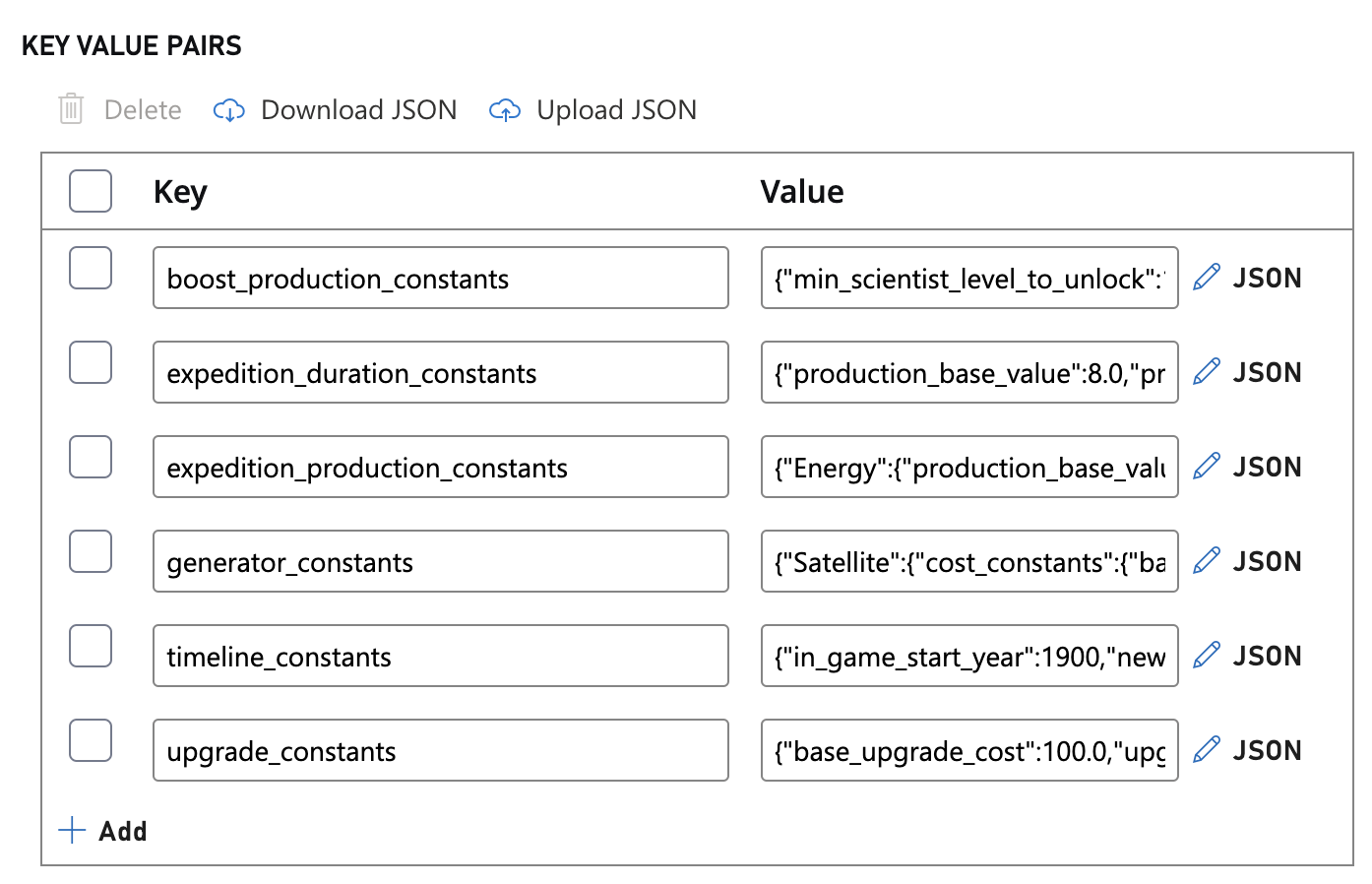The image size is (1372, 884).
Task: Check the boost_production_constants row checkbox
Action: point(91,269)
